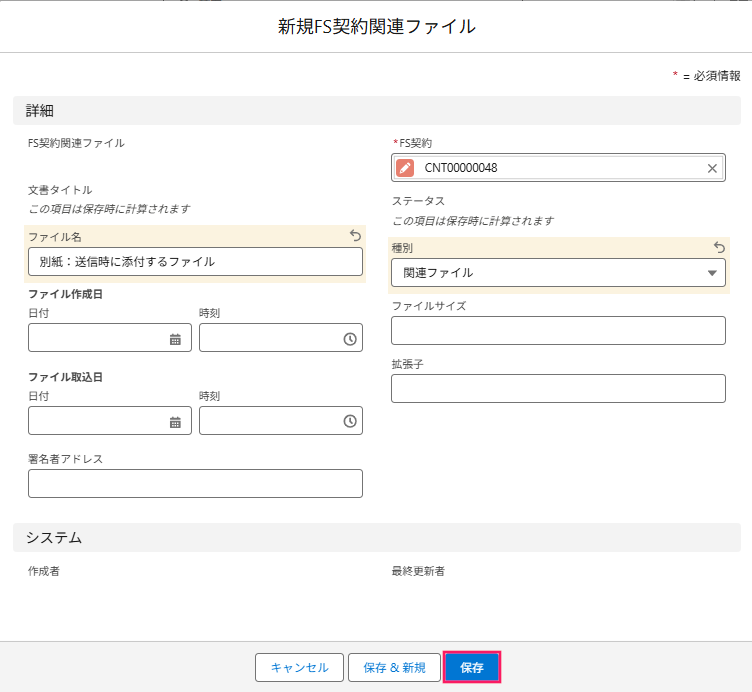Click the undo icon beside 種別
The width and height of the screenshot is (752, 692).
pos(719,247)
